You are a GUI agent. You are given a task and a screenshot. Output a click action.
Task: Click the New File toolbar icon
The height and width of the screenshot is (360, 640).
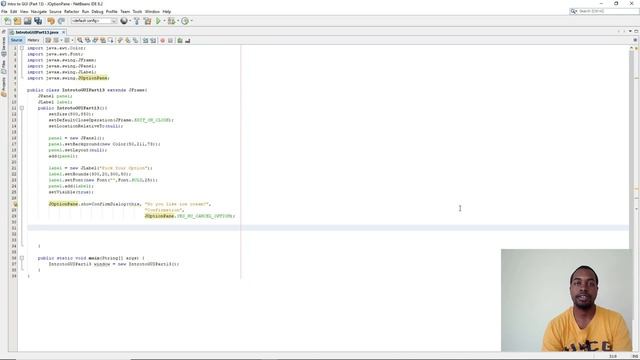tap(8, 21)
